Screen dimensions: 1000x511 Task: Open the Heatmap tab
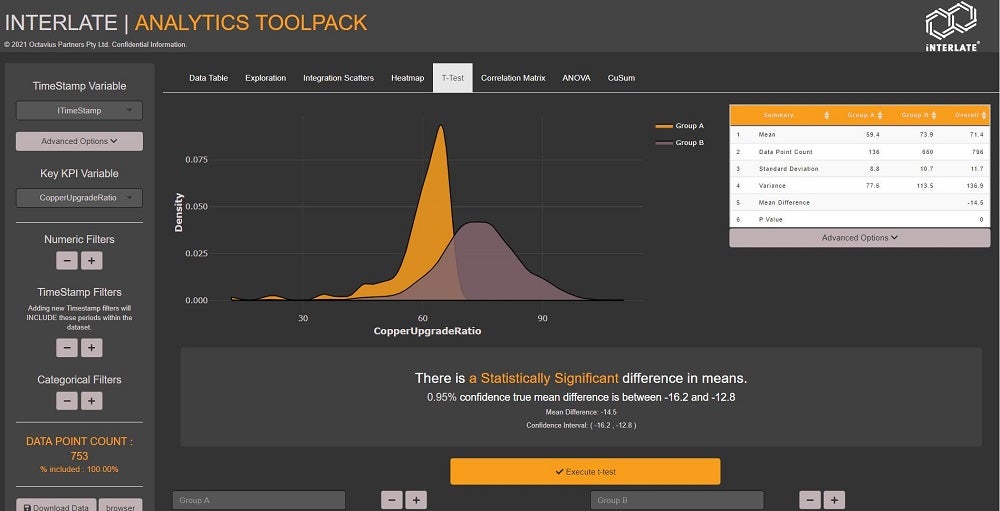[x=408, y=78]
